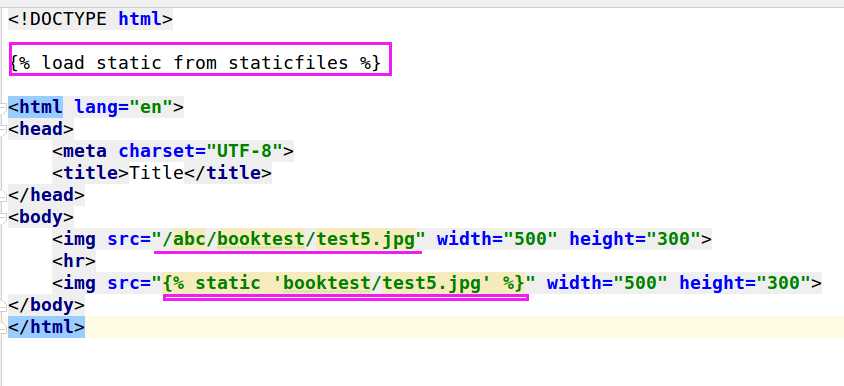Click the meta tag name
844x386 pixels.
coord(85,151)
